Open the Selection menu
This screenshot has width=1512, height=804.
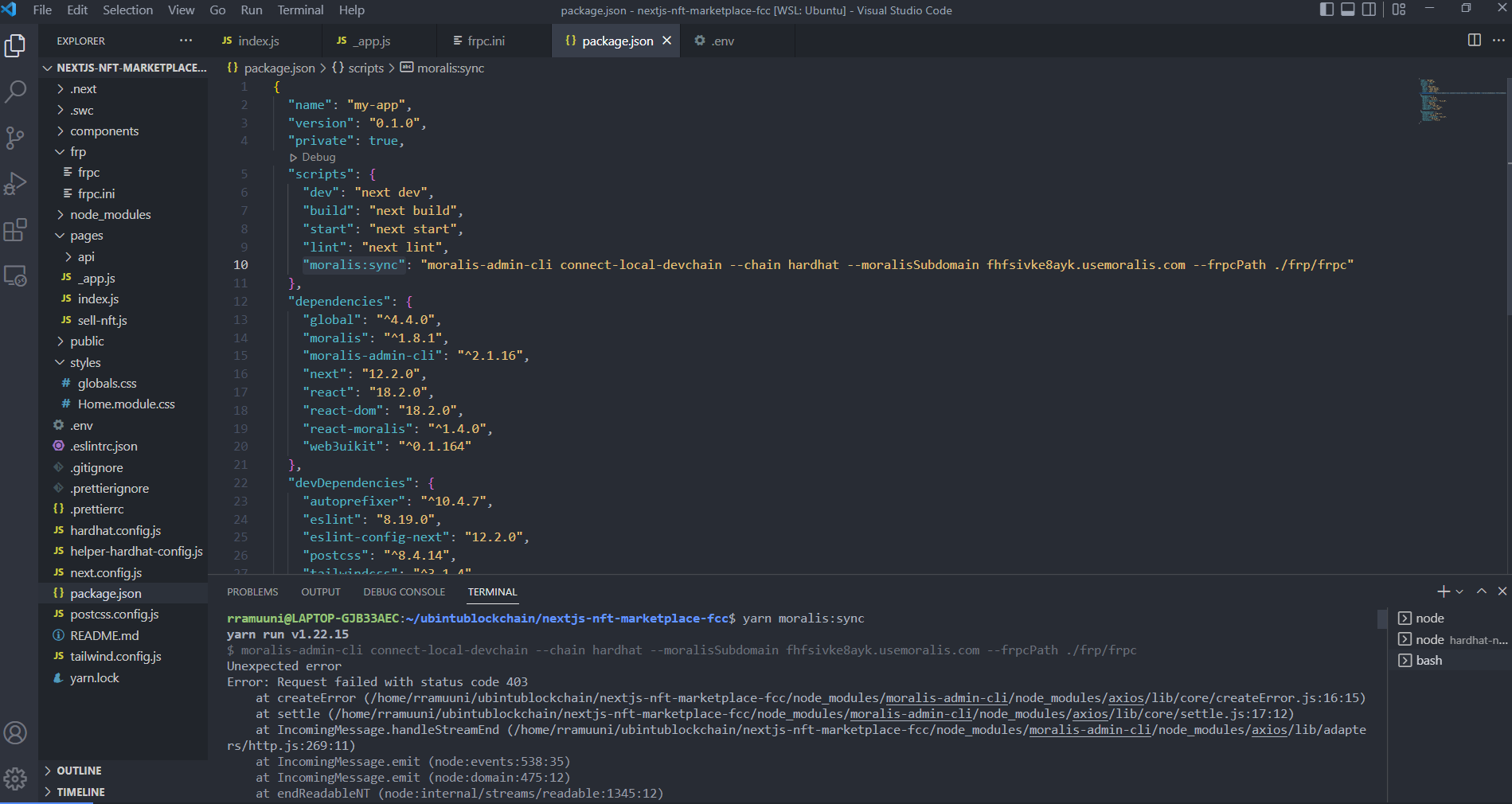point(127,10)
